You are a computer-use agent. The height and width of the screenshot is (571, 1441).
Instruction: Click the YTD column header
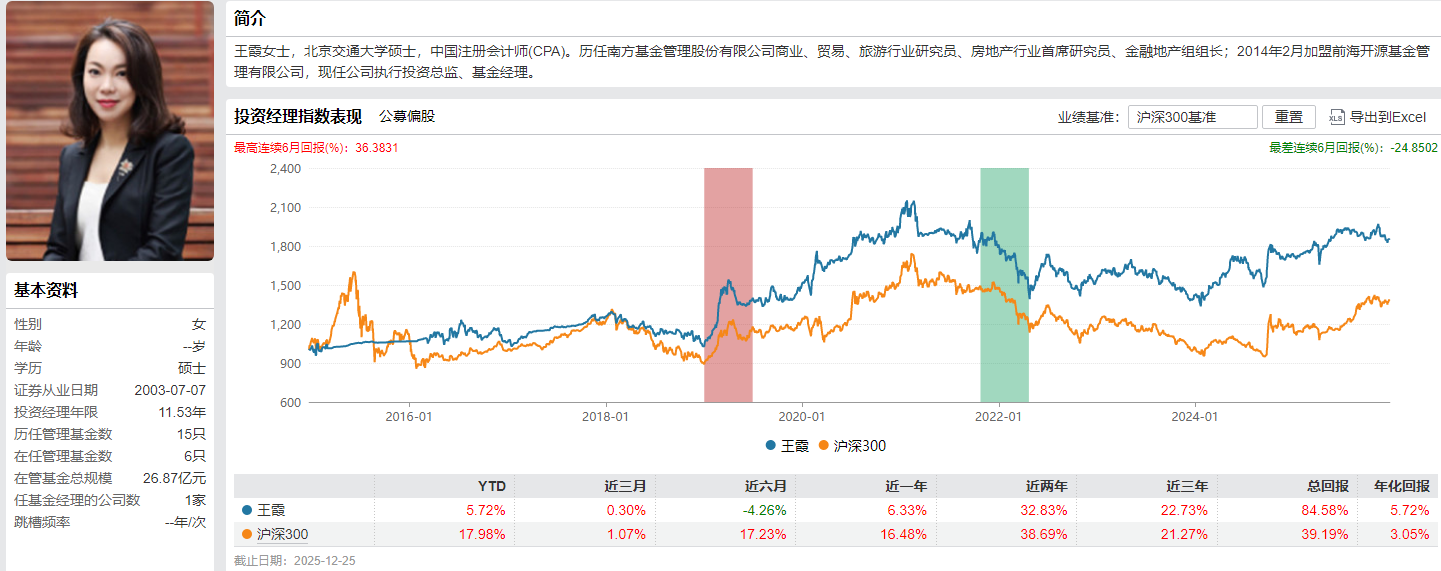[491, 486]
